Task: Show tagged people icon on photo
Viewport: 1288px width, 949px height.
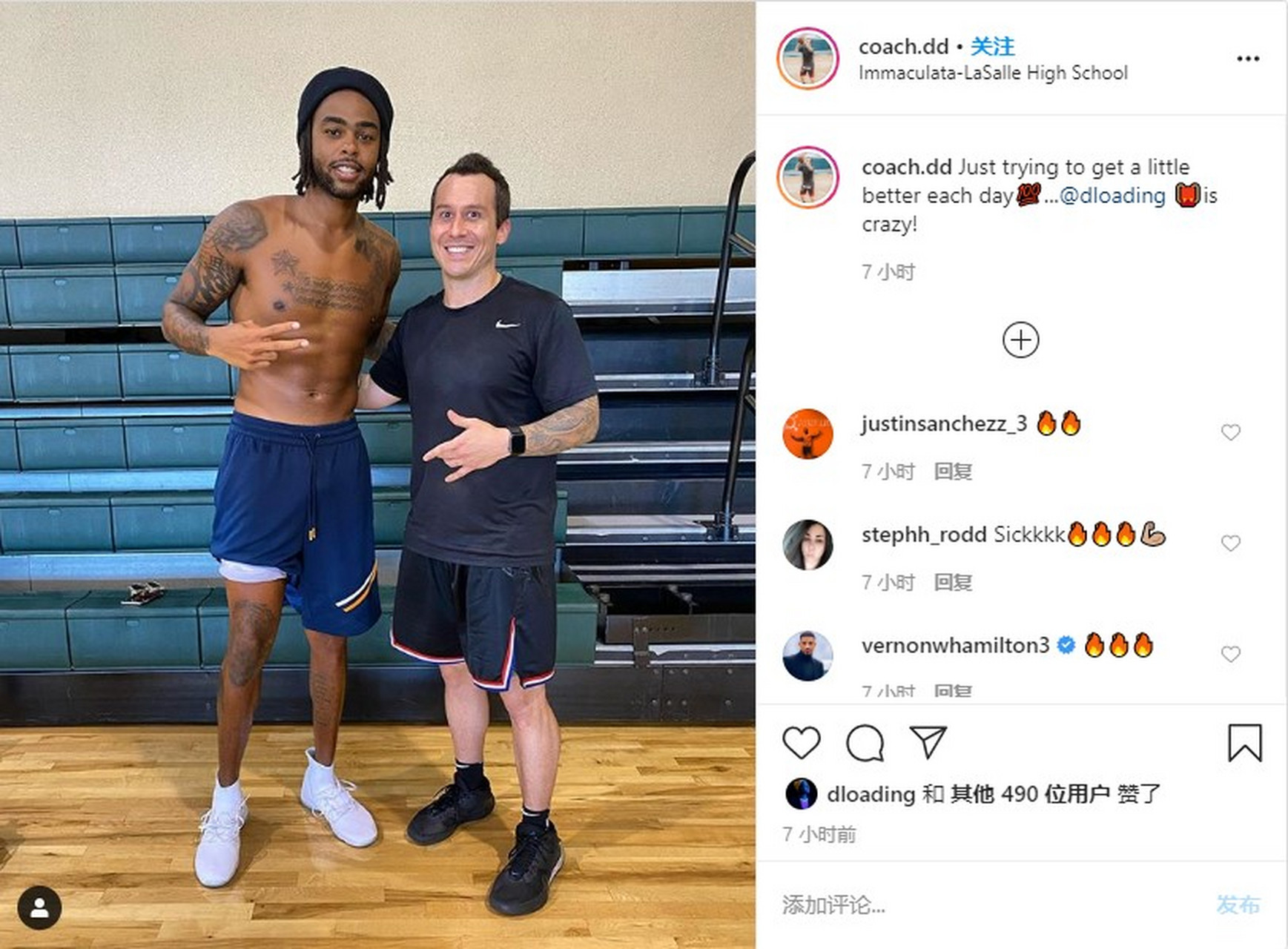Action: pyautogui.click(x=39, y=907)
